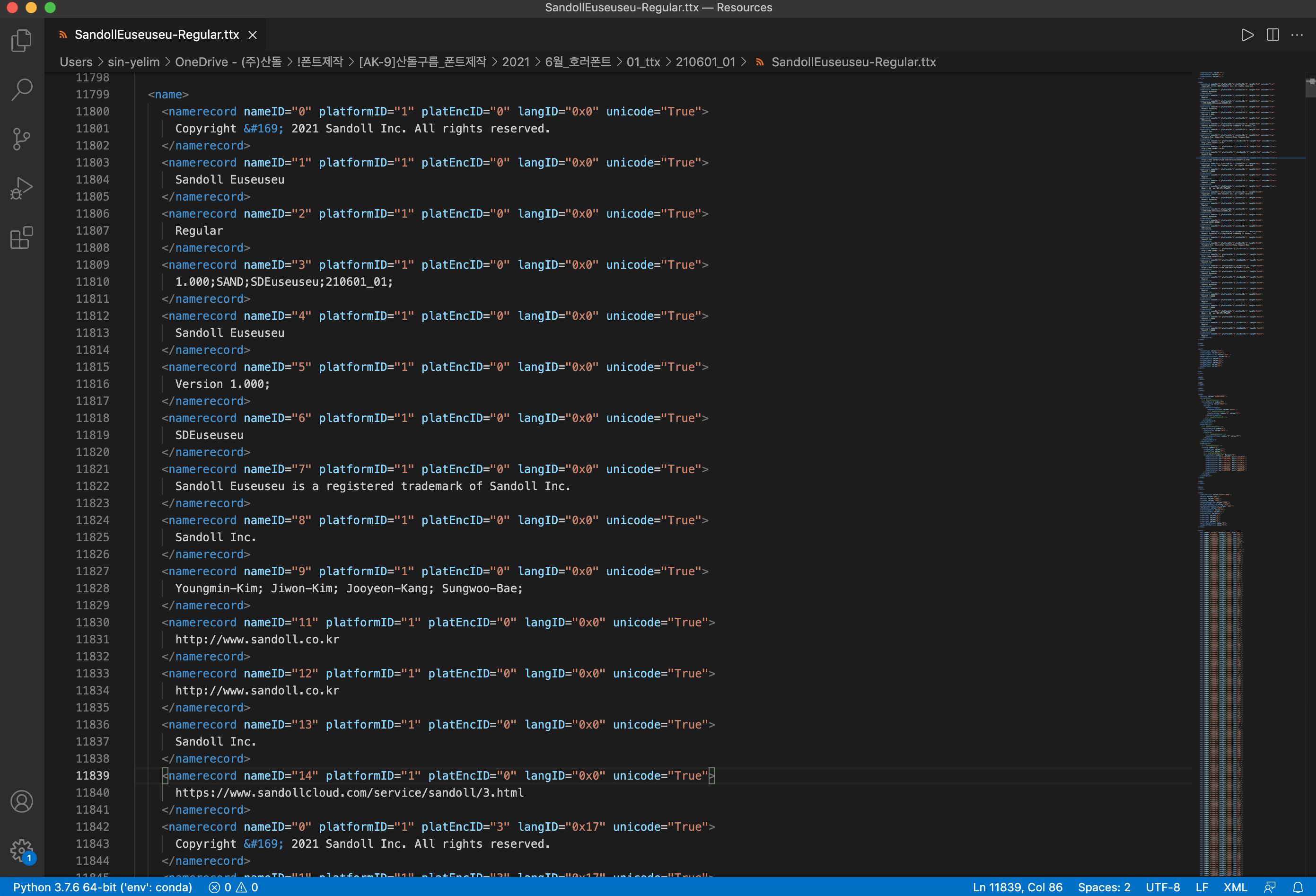Screen dimensions: 1316x896
Task: Open the sin-yelim breadcrumb segment
Action: (134, 61)
